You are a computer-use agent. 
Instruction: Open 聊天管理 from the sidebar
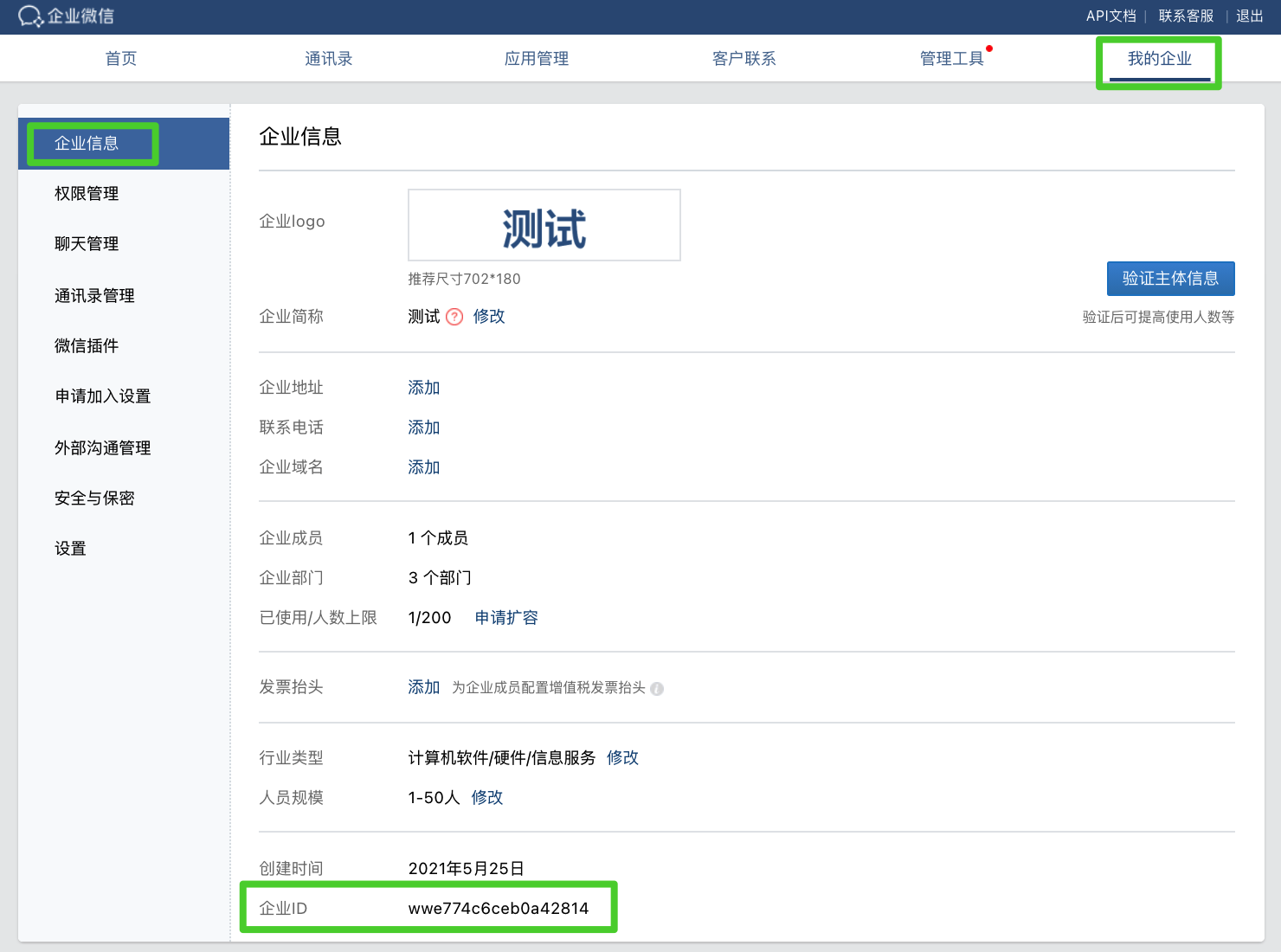[x=87, y=244]
